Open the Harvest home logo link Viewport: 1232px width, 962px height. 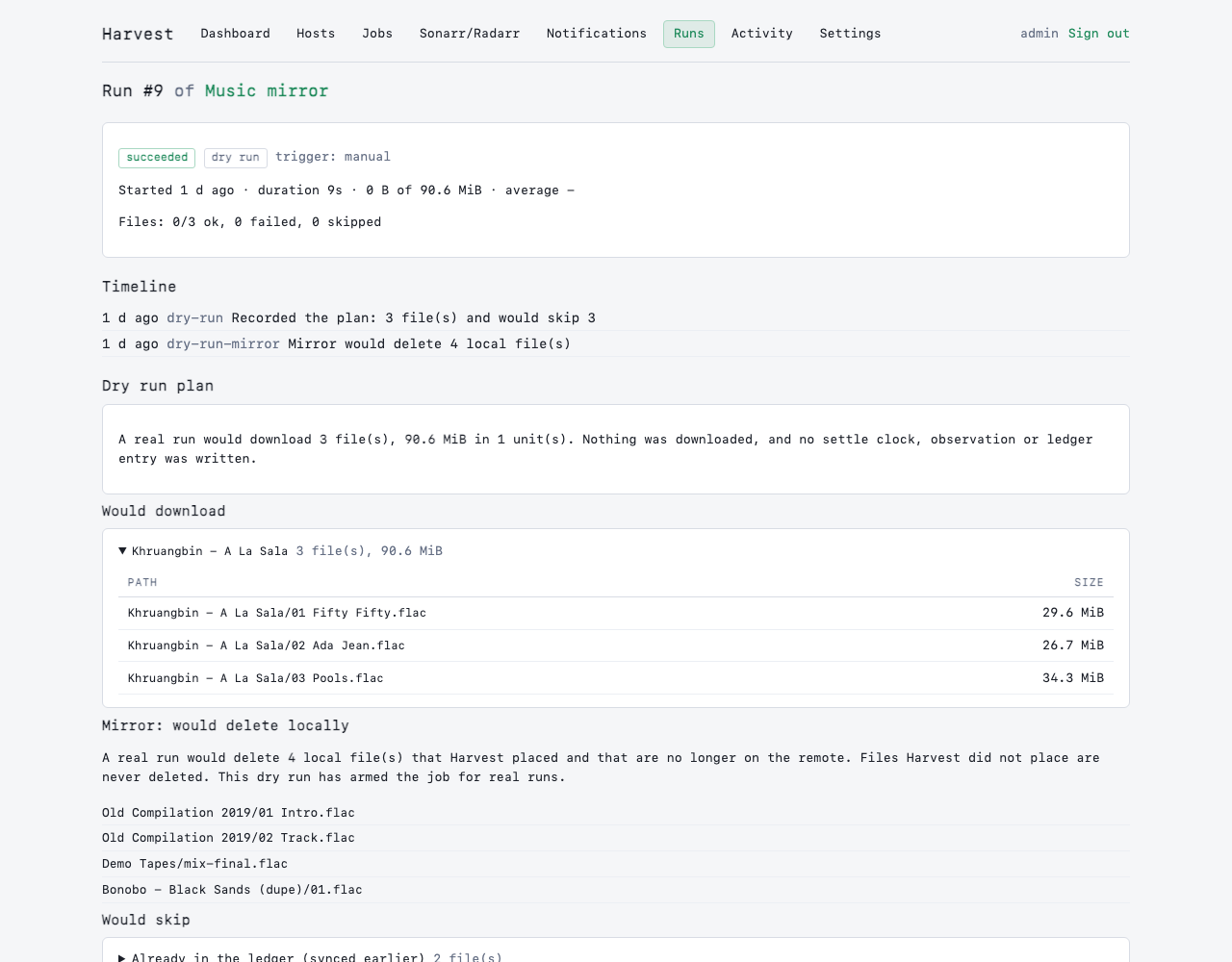point(138,34)
